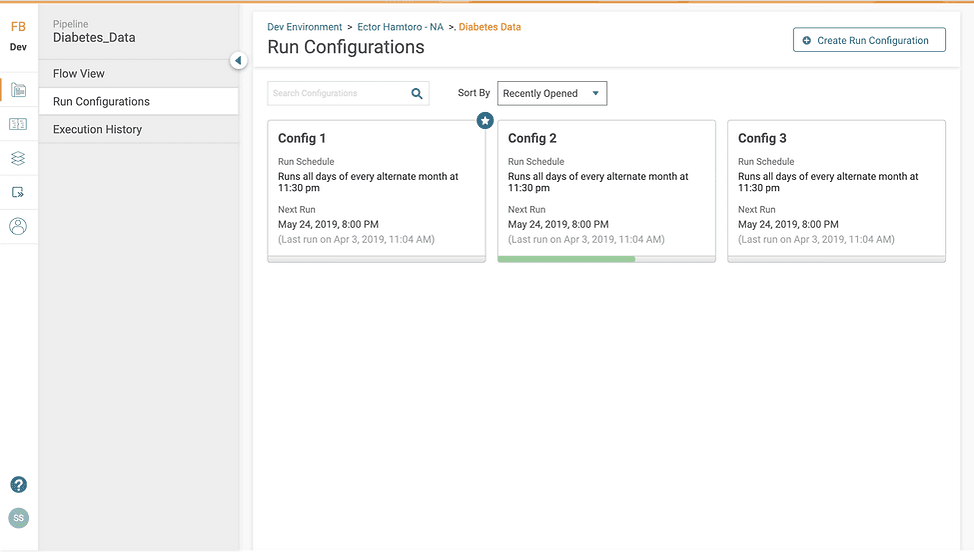Open the pipeline files icon in sidebar
This screenshot has height=552, width=974.
18,90
